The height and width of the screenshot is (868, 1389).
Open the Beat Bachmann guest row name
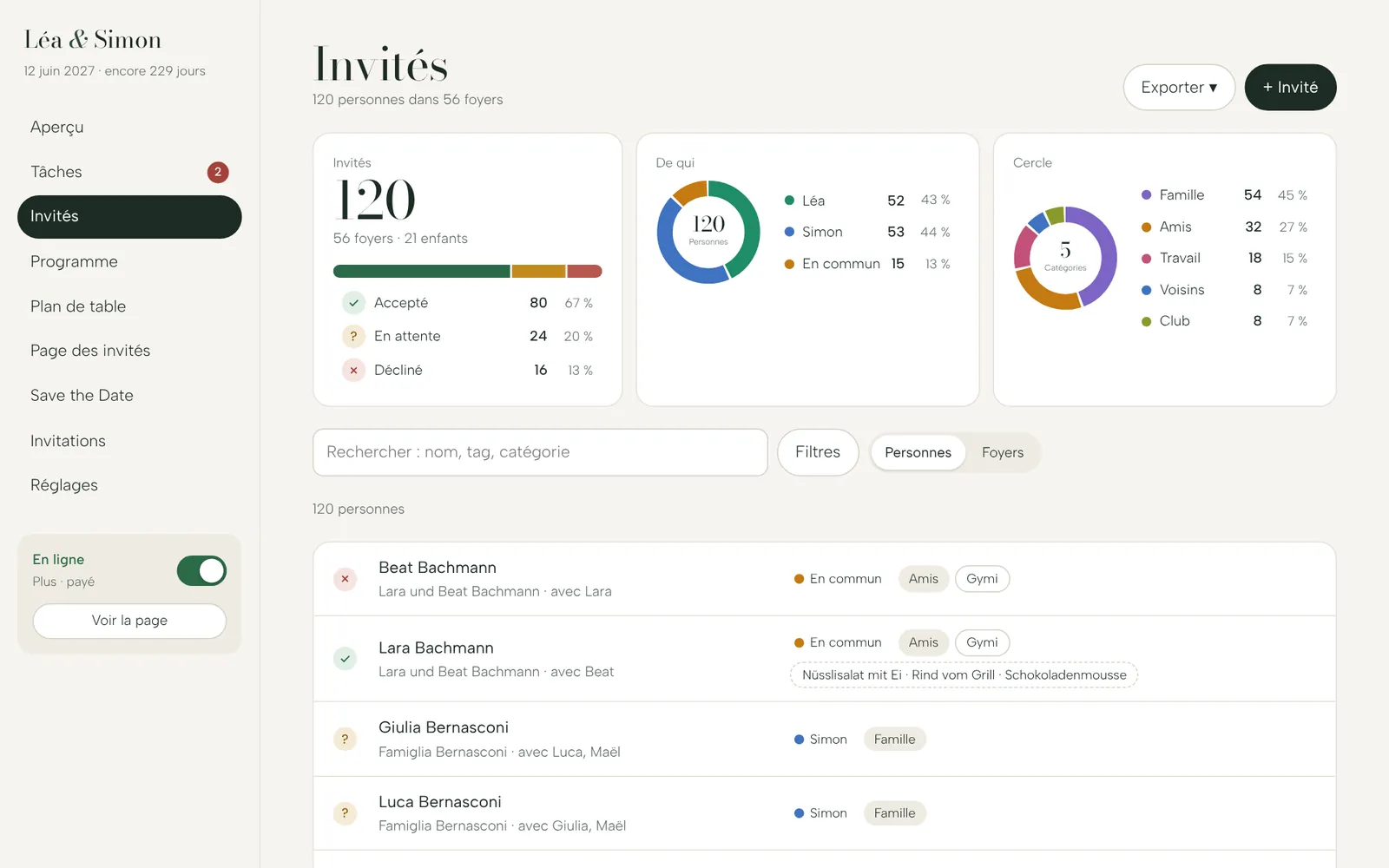pos(438,568)
